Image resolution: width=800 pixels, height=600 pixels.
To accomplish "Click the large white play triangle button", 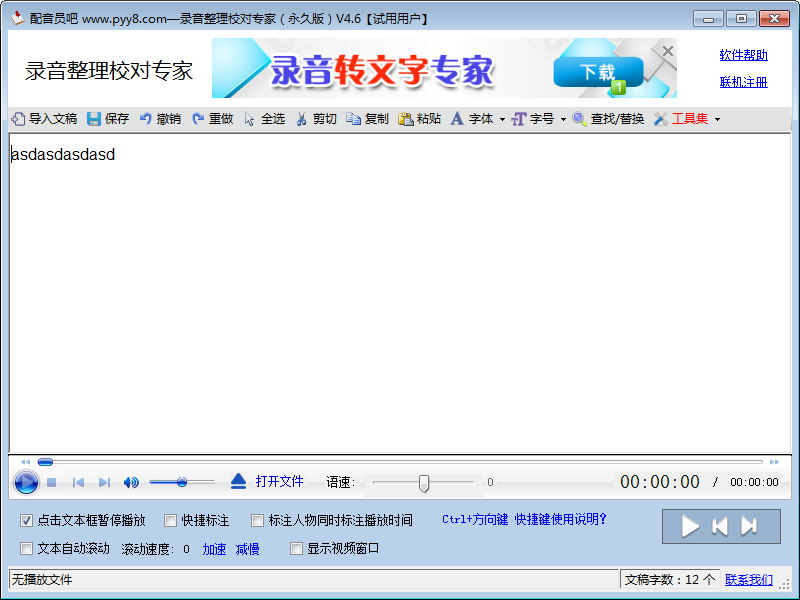I will coord(690,526).
